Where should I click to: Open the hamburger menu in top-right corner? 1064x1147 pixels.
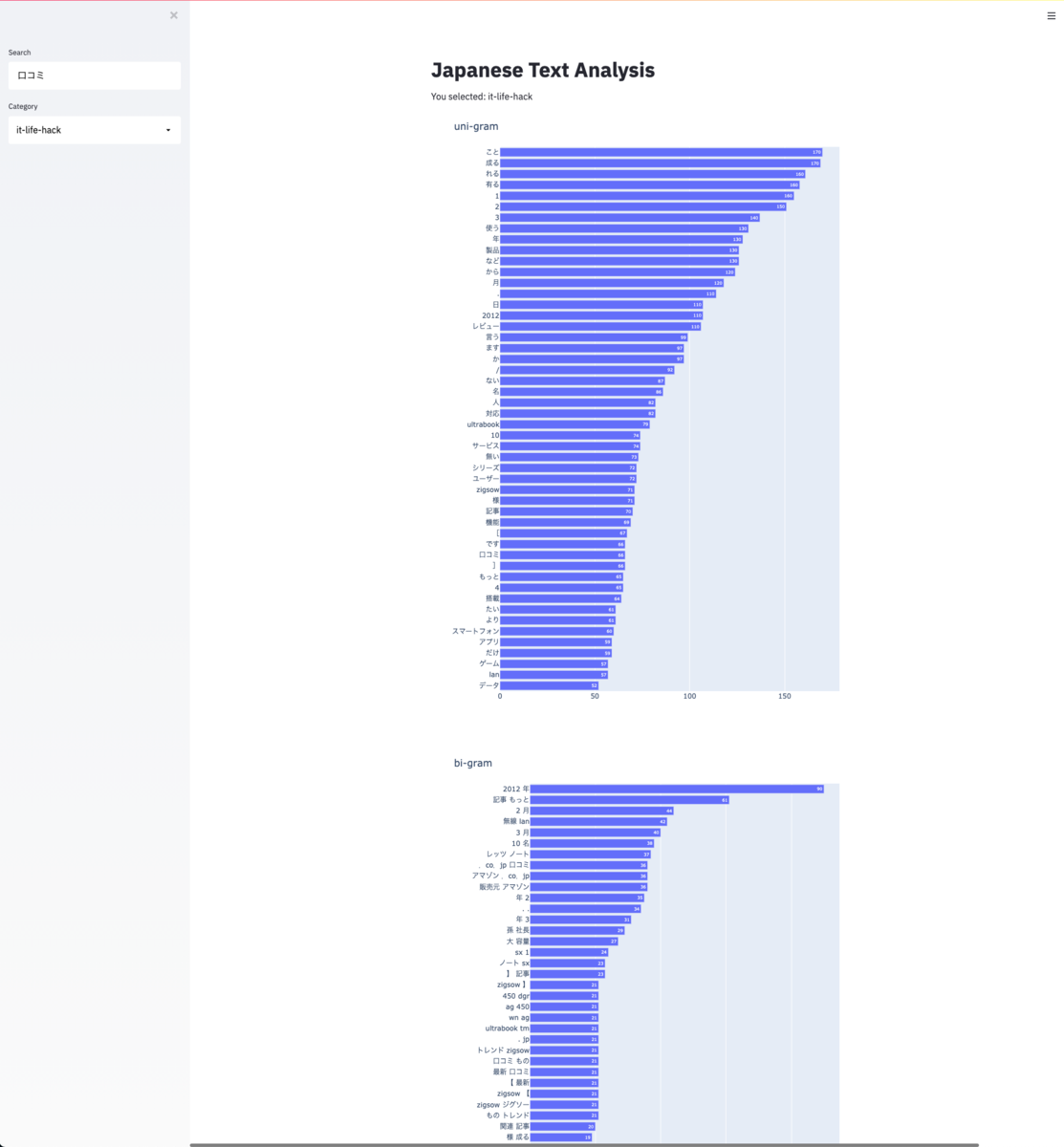1052,15
